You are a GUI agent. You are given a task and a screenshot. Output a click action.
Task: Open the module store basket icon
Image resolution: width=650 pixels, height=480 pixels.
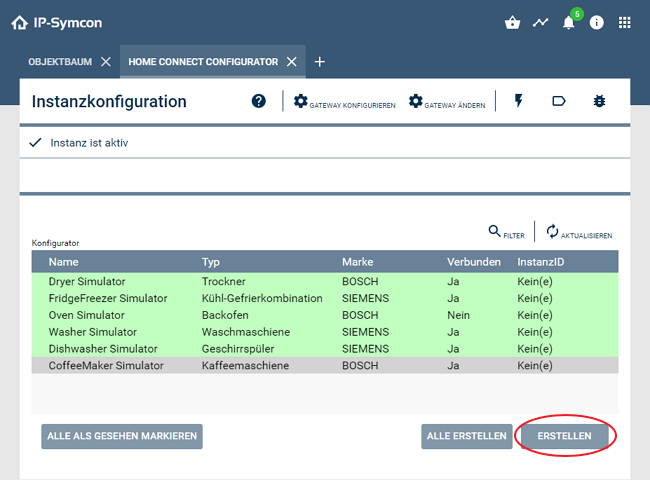pos(513,22)
